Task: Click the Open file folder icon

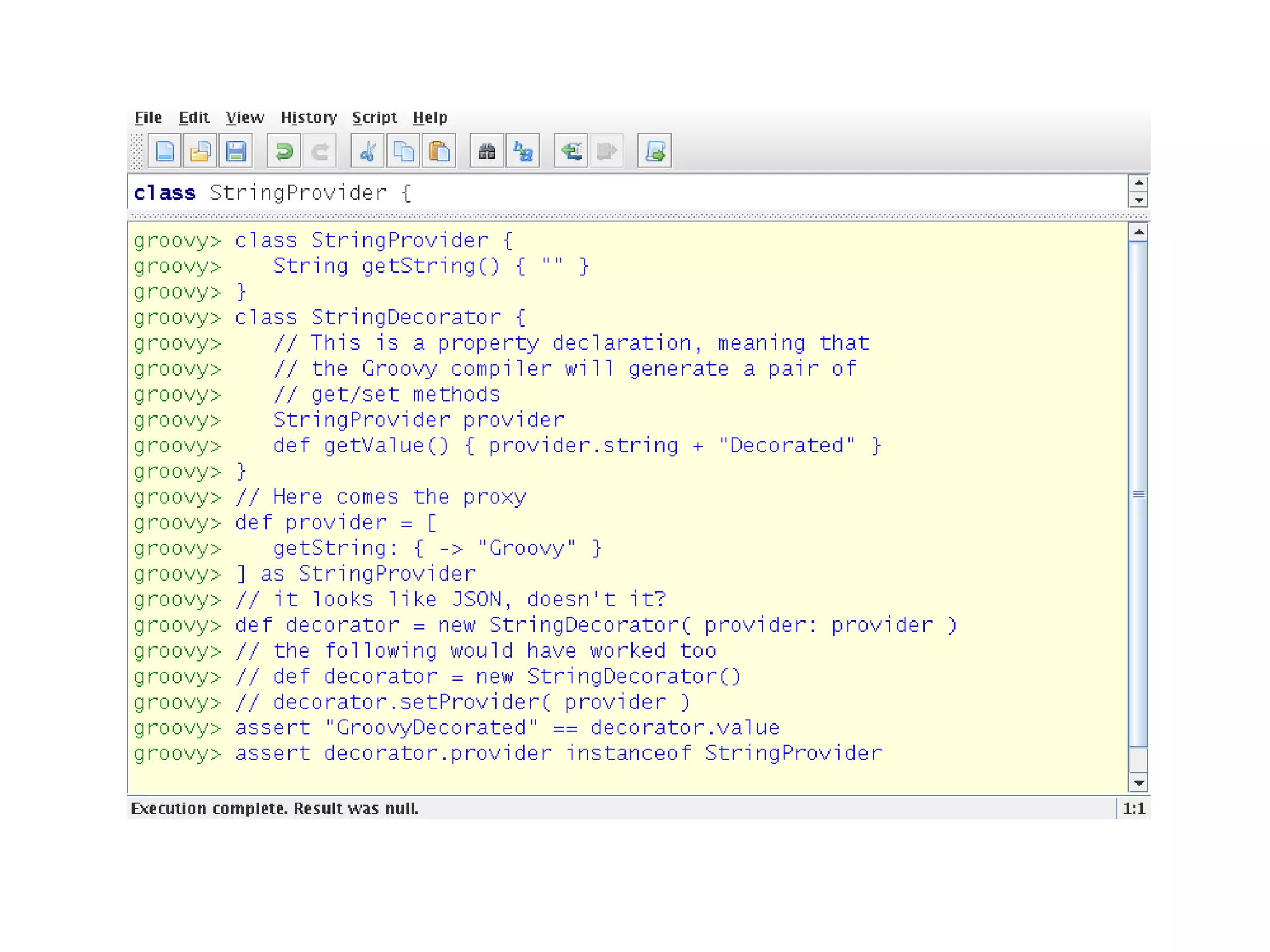Action: pos(200,151)
